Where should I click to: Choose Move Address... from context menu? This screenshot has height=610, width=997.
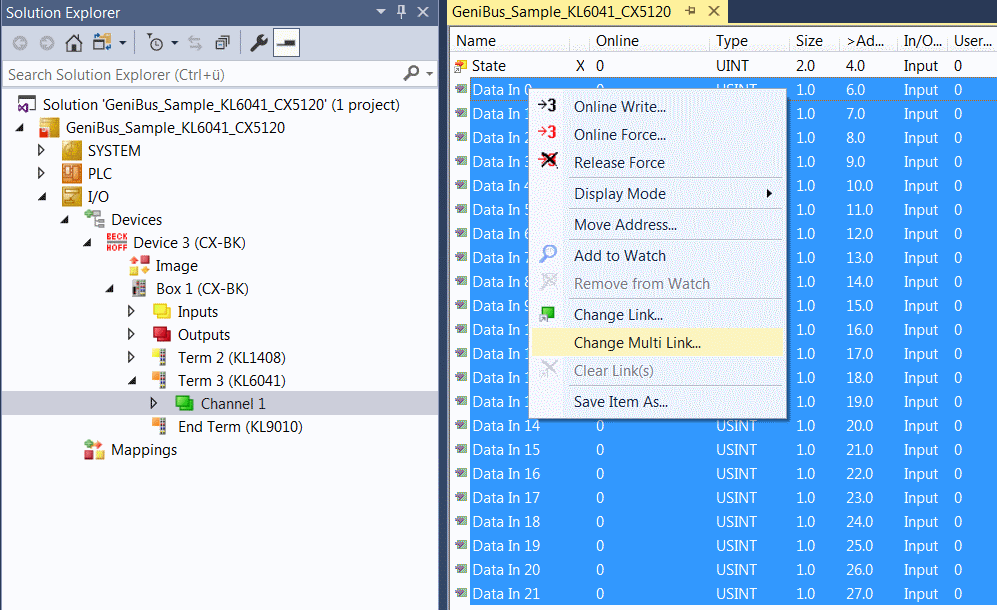pos(657,225)
